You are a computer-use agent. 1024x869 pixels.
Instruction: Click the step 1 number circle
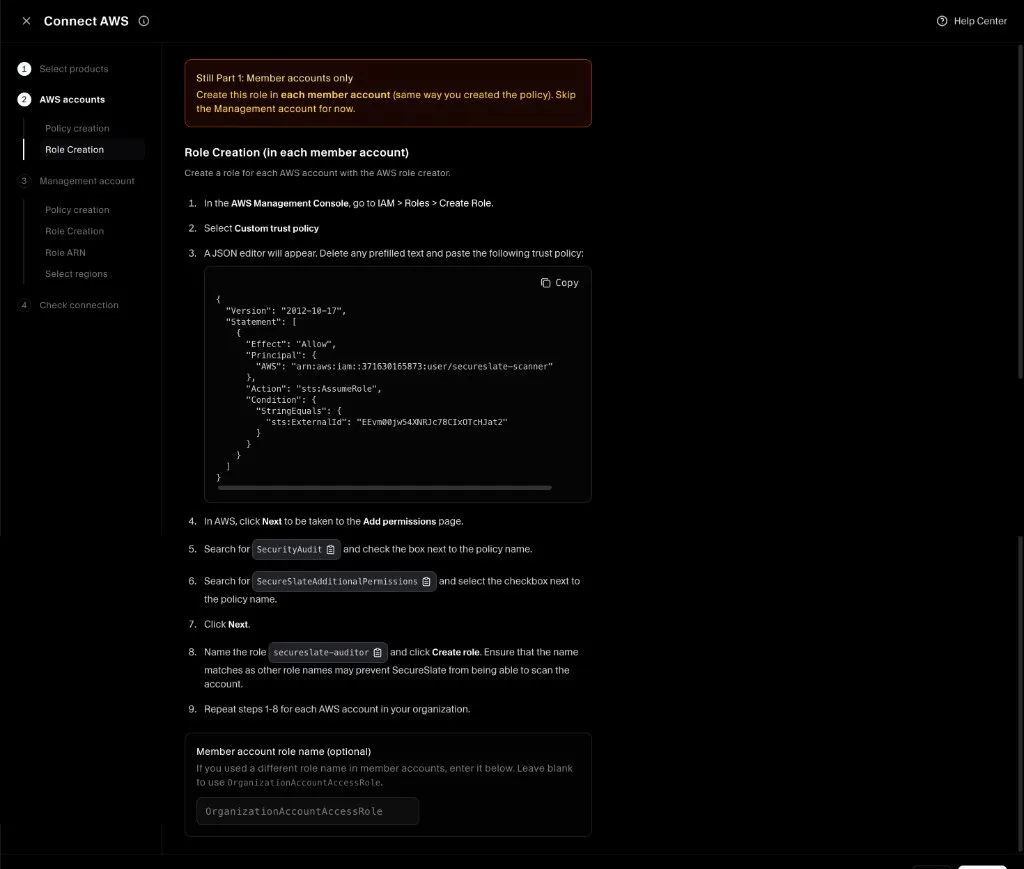(x=24, y=69)
